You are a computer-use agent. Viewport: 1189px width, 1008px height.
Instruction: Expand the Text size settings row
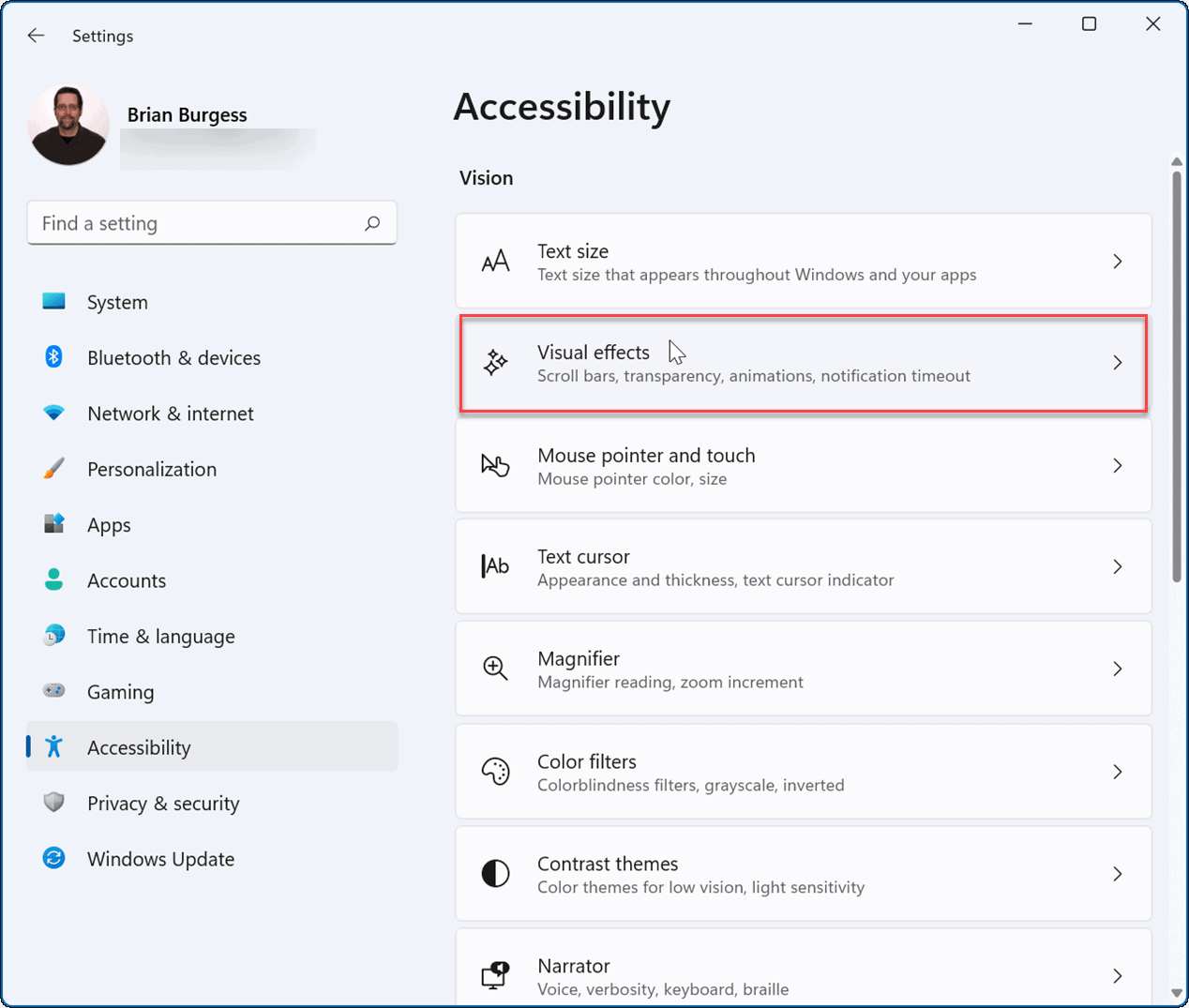click(803, 261)
